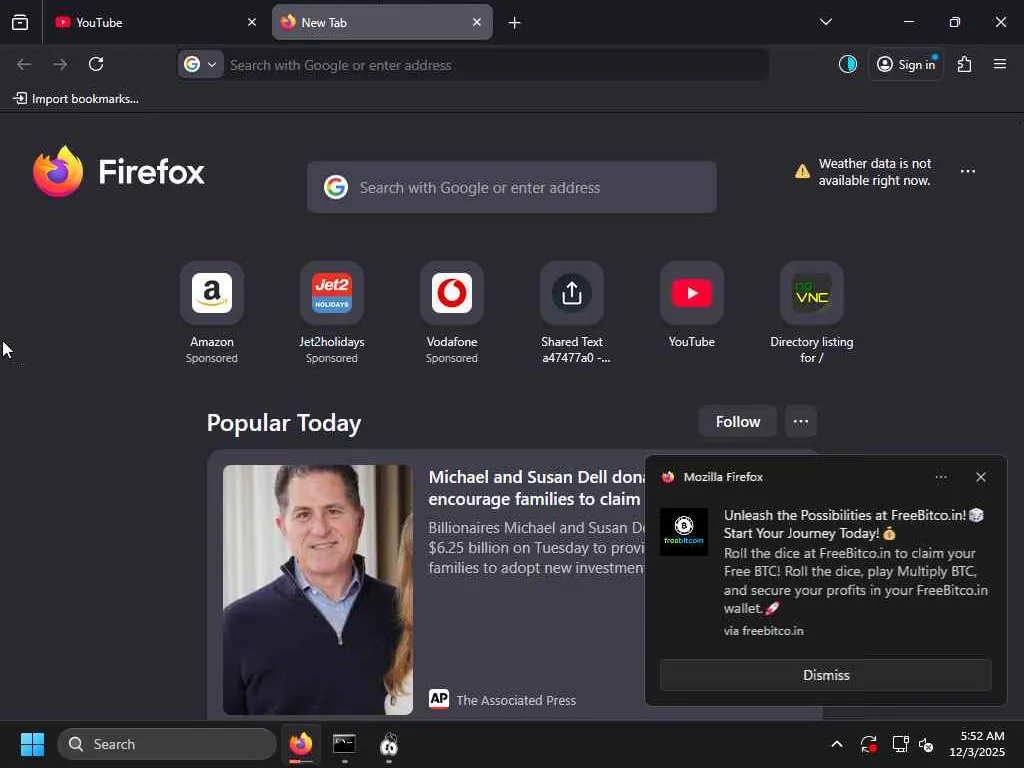Click the FreeBitco.in notification logo
The image size is (1024, 768).
click(x=684, y=532)
